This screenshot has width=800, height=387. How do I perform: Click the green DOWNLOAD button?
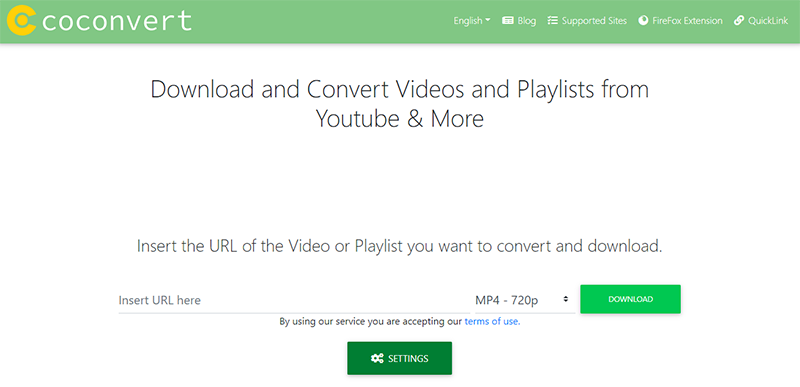(x=630, y=299)
